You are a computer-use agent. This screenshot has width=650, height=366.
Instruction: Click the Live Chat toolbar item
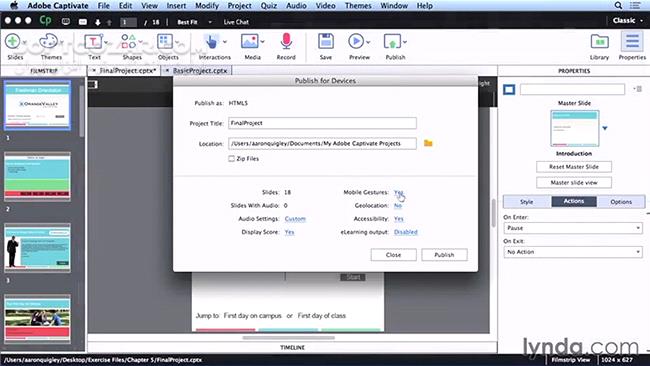236,22
